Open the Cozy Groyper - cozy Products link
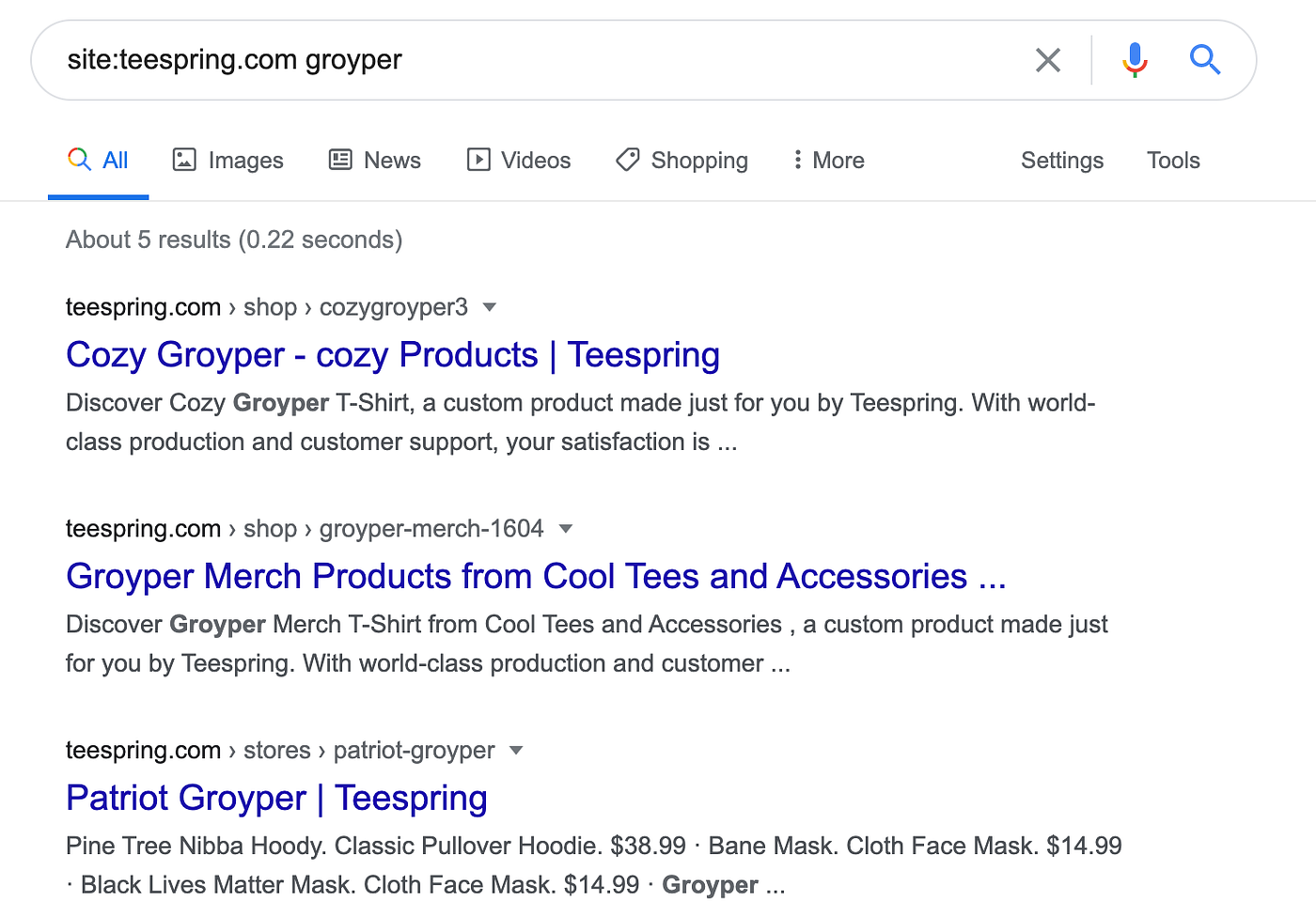The width and height of the screenshot is (1316, 916). tap(393, 355)
